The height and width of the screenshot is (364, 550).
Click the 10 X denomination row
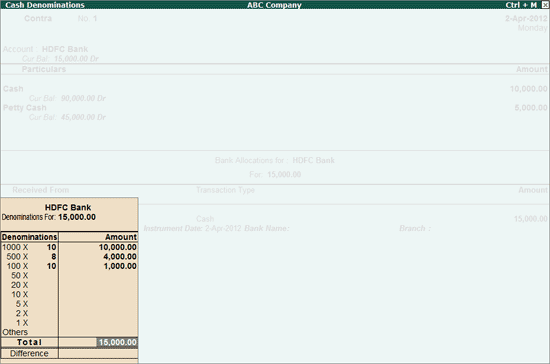coord(69,295)
